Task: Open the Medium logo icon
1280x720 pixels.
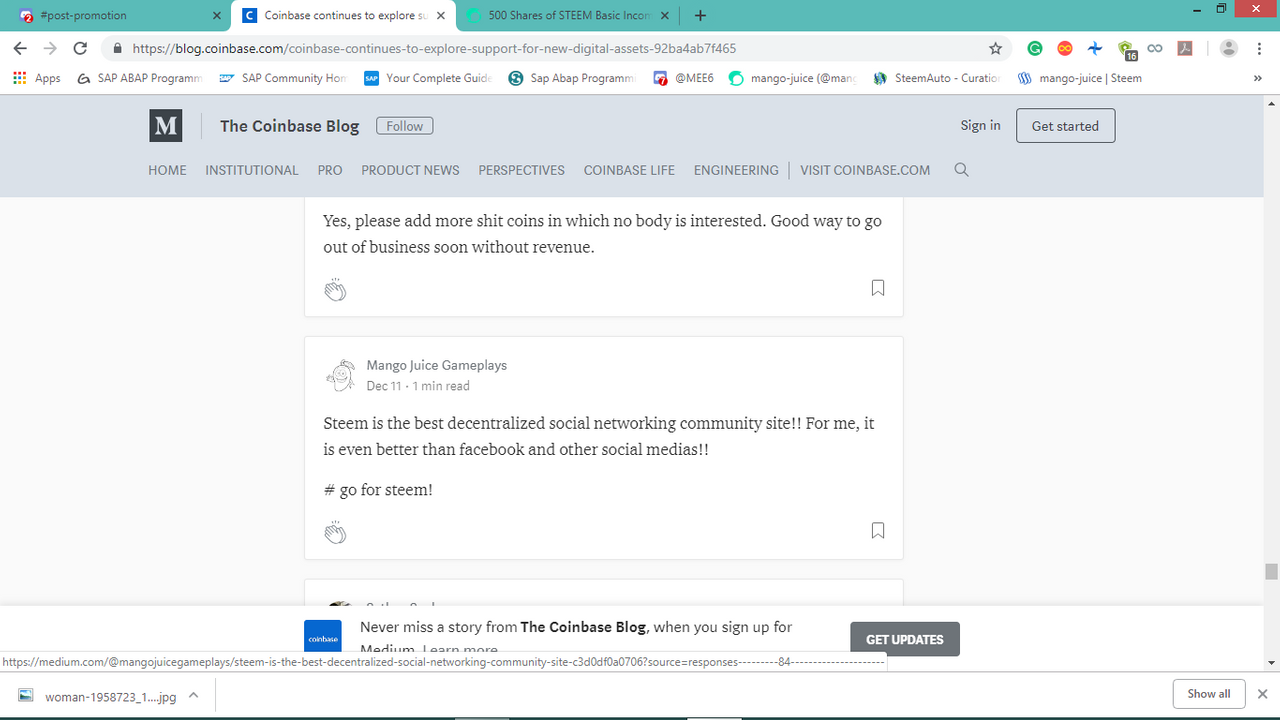Action: 166,125
